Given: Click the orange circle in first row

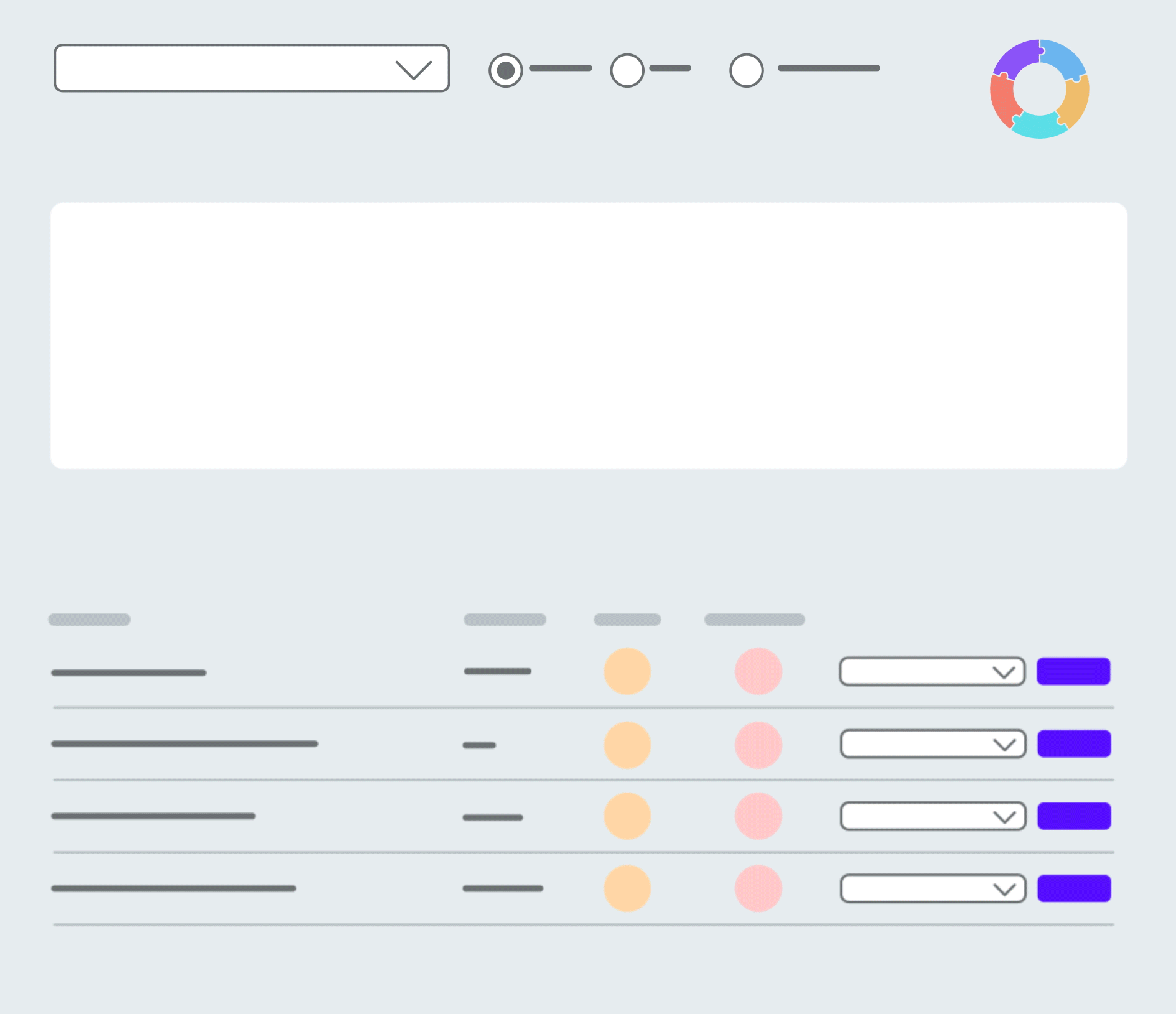Looking at the screenshot, I should [x=627, y=671].
